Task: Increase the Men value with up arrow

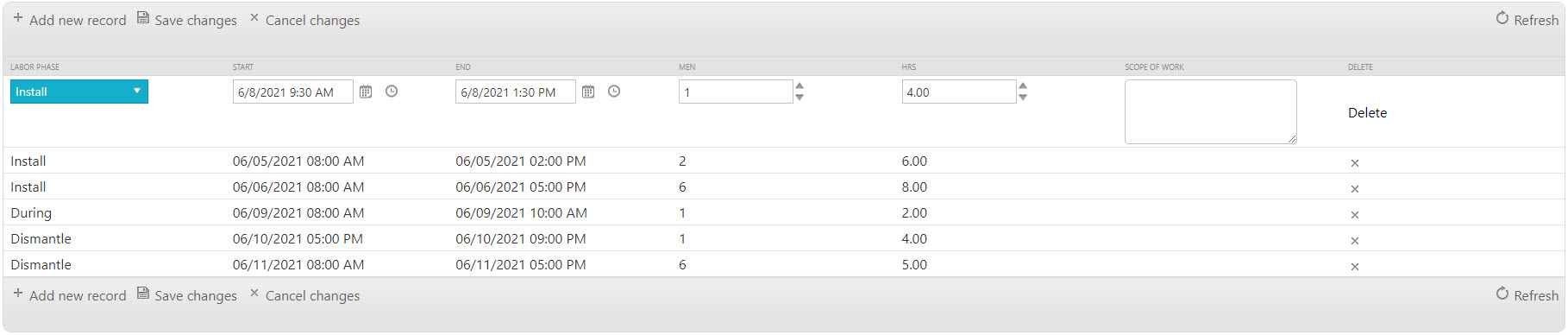Action: pyautogui.click(x=800, y=86)
